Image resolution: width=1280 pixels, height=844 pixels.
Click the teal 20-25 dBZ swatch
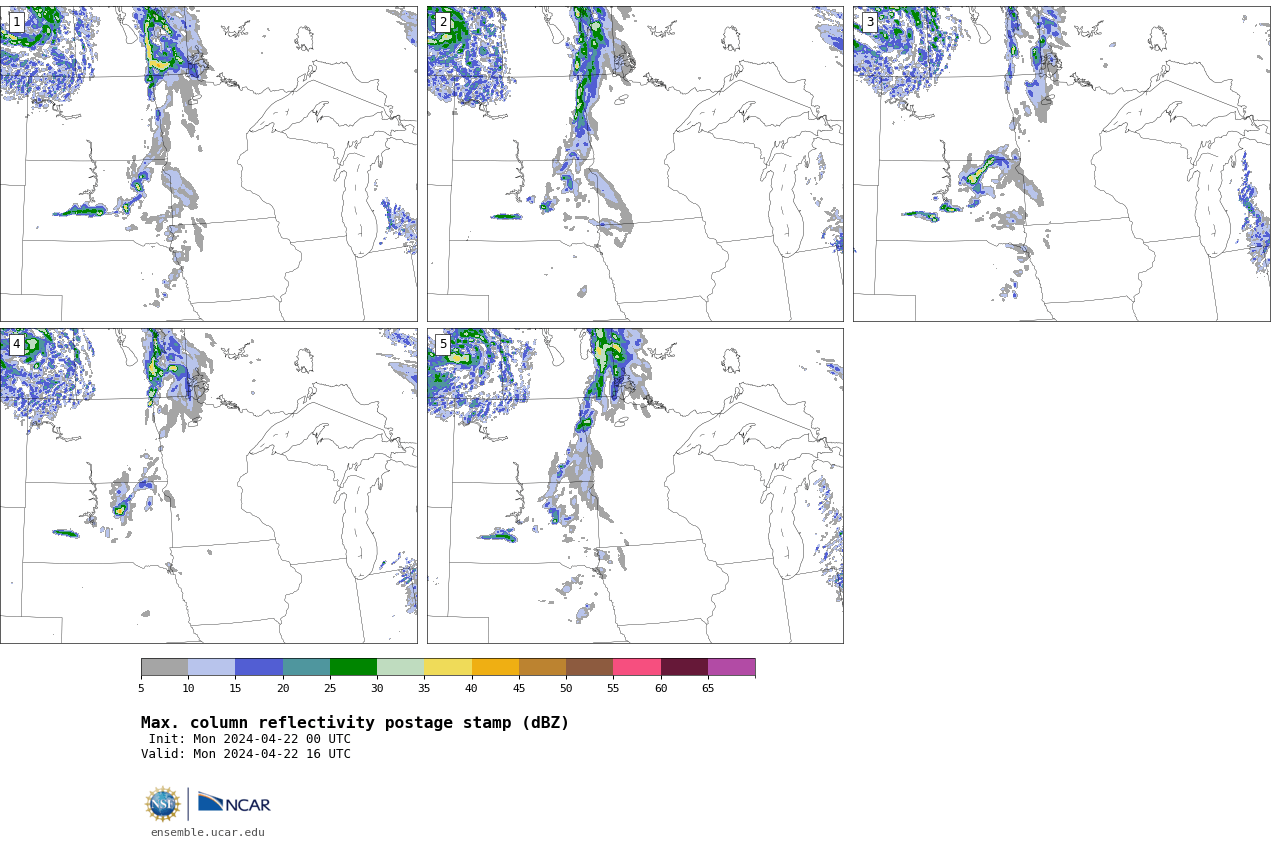click(306, 667)
